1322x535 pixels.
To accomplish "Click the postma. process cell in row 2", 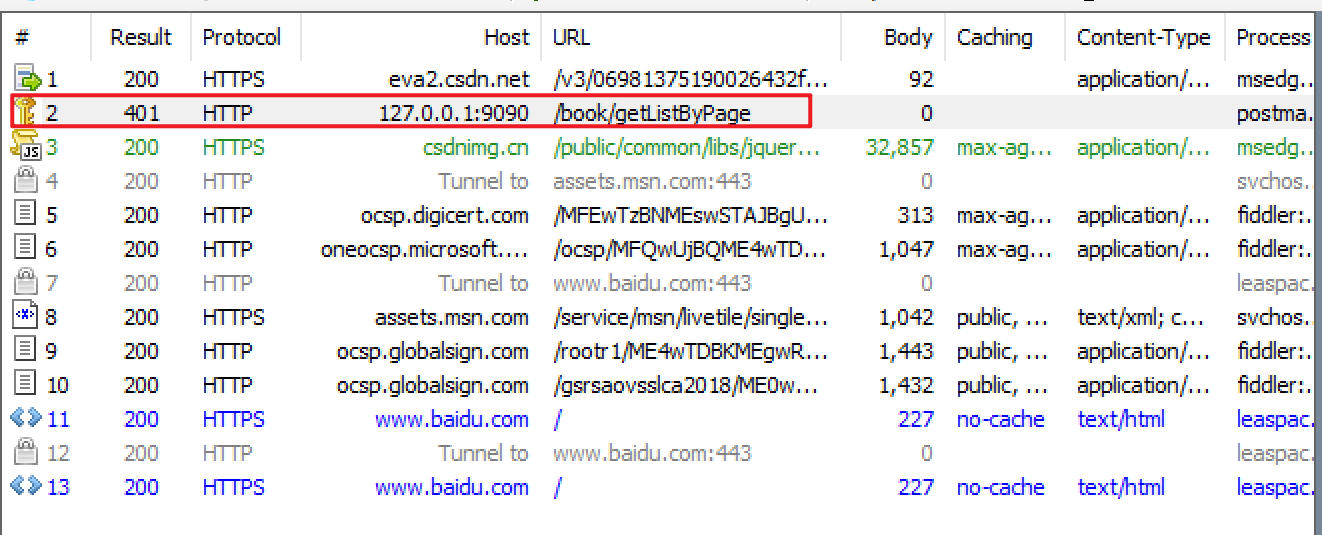I will point(1273,113).
